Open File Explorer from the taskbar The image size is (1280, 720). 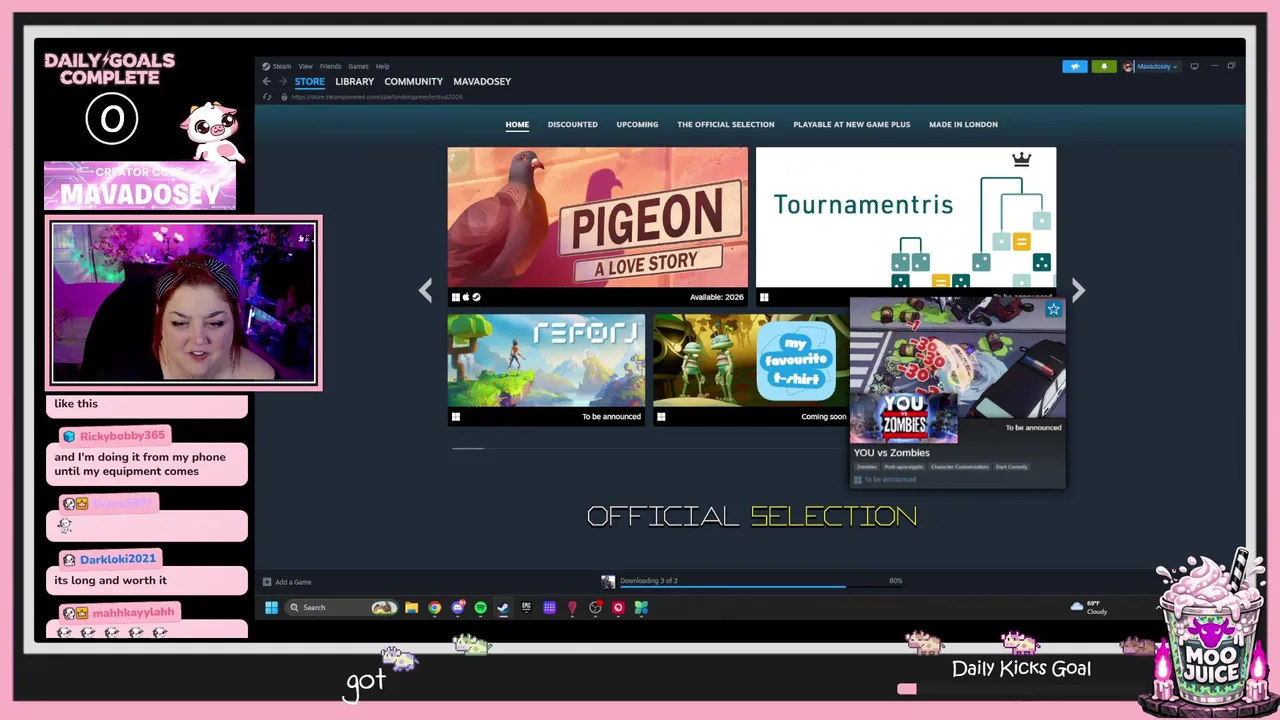pos(411,607)
